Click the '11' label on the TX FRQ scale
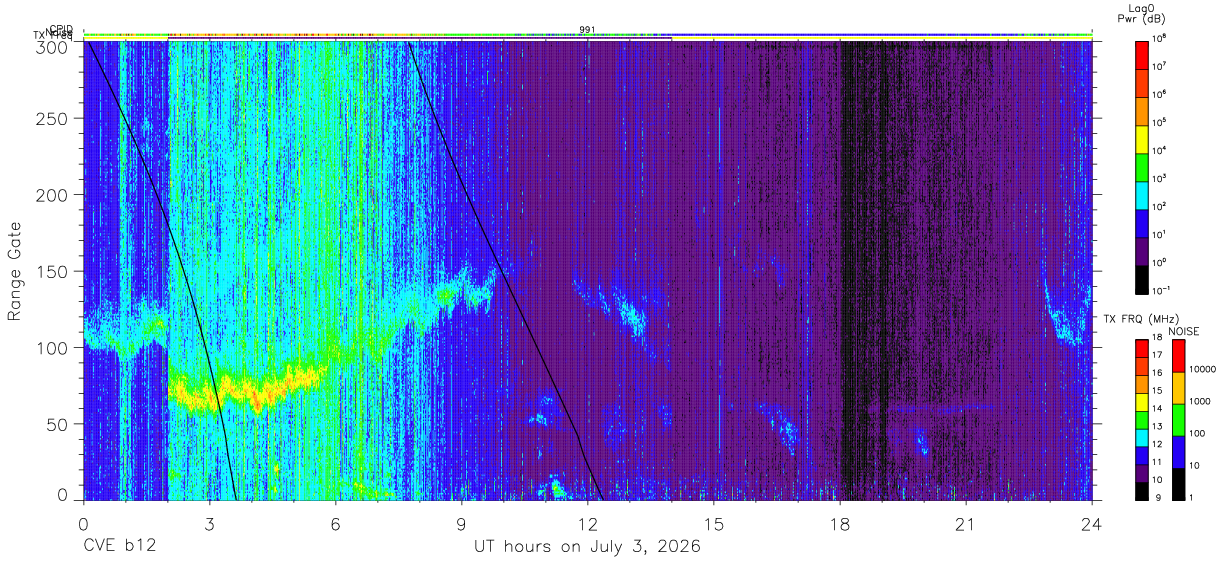1228x567 pixels. click(1156, 463)
